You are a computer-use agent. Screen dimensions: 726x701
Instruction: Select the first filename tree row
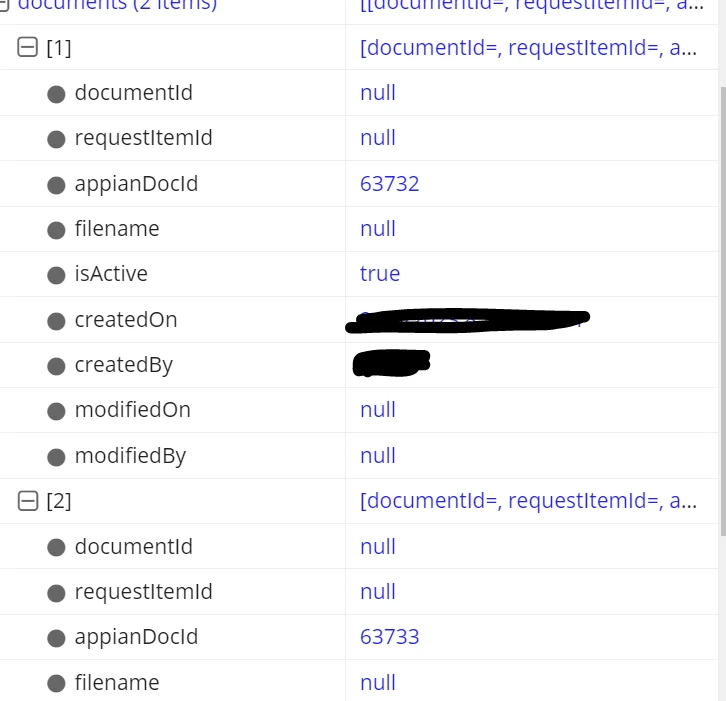(359, 229)
